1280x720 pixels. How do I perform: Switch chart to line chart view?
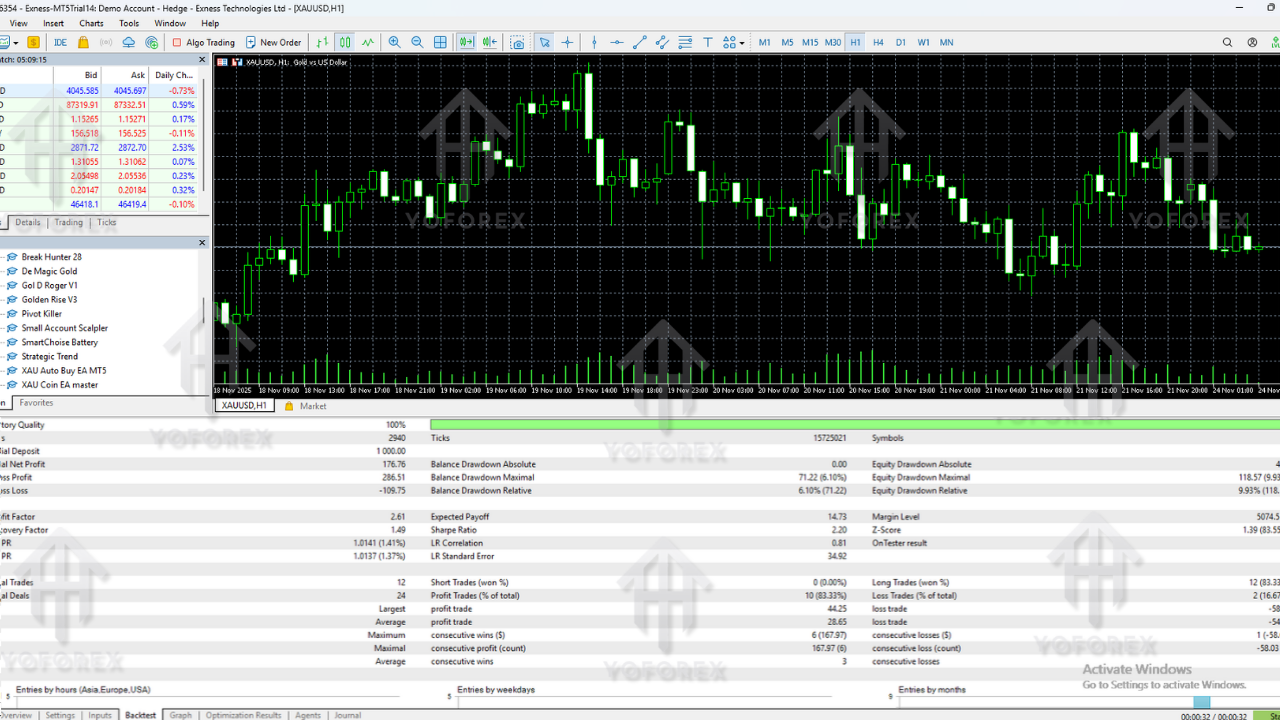pos(368,43)
